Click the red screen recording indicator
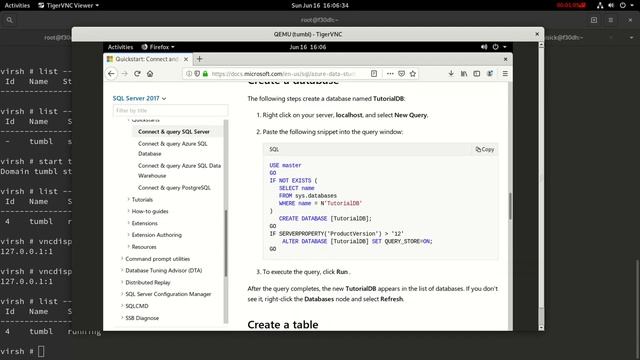This screenshot has width=640, height=360. click(x=571, y=5)
